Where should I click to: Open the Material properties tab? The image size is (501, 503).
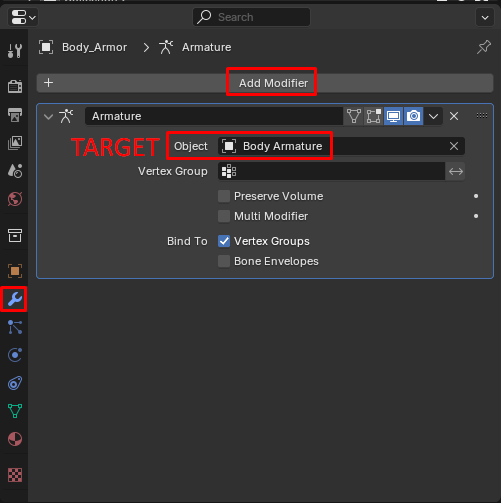tap(15, 439)
